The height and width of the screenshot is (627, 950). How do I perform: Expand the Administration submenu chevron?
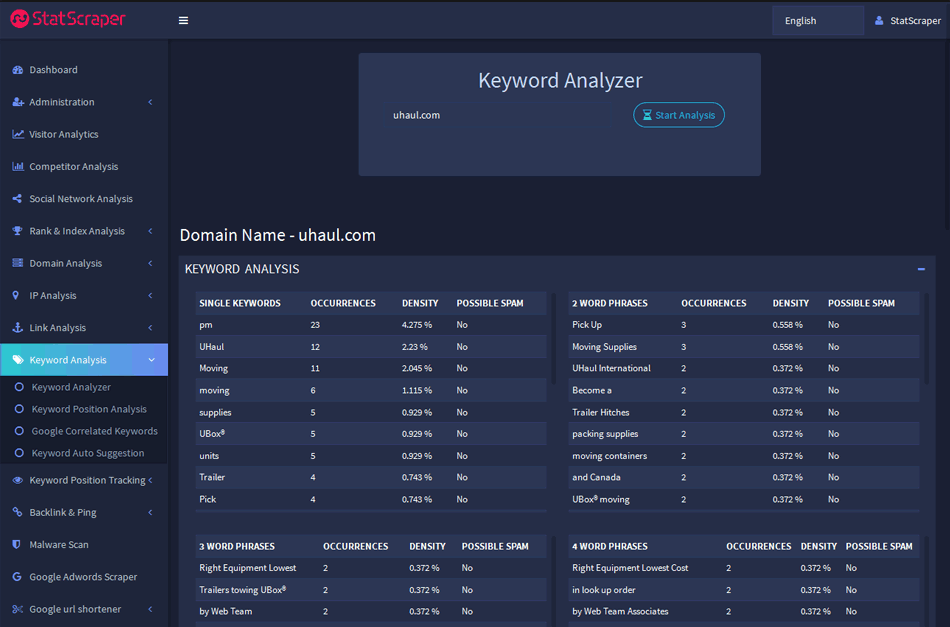tap(150, 102)
